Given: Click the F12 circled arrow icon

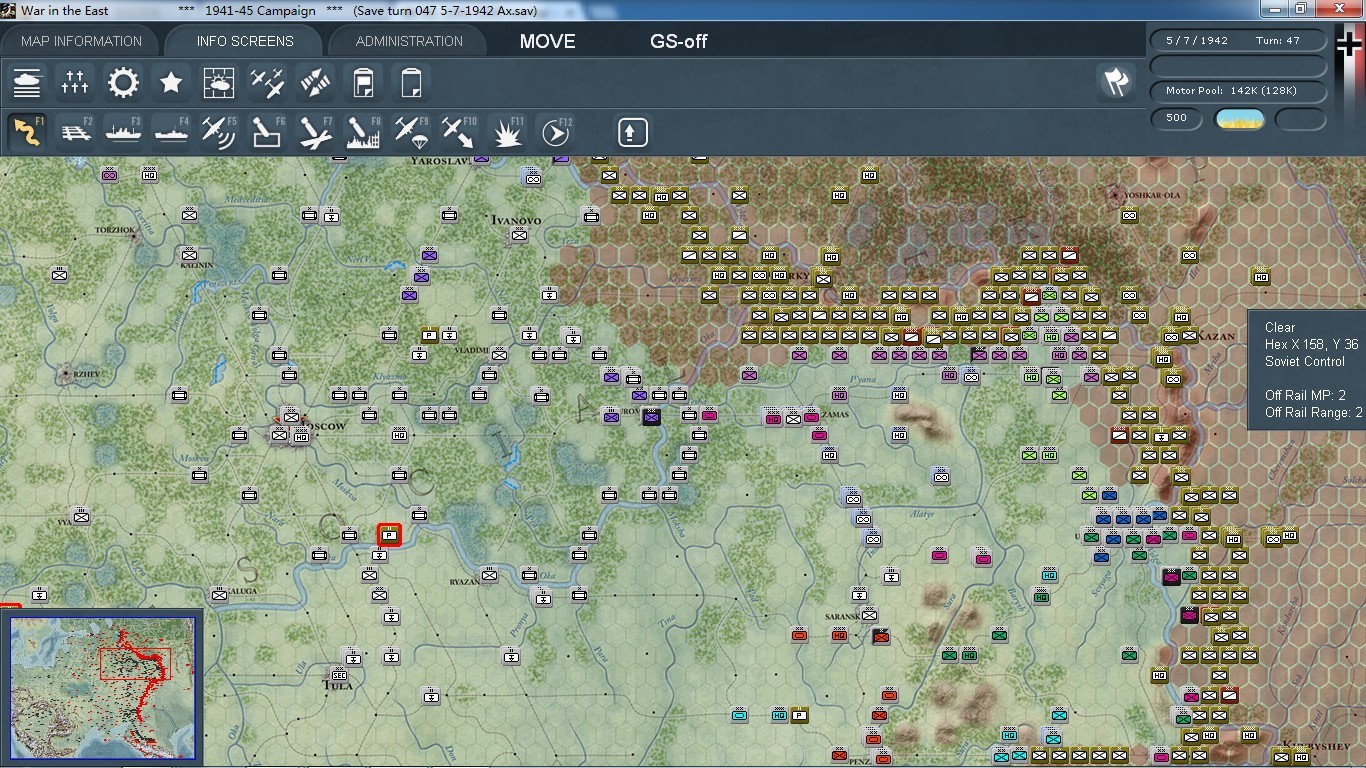Looking at the screenshot, I should tap(555, 132).
